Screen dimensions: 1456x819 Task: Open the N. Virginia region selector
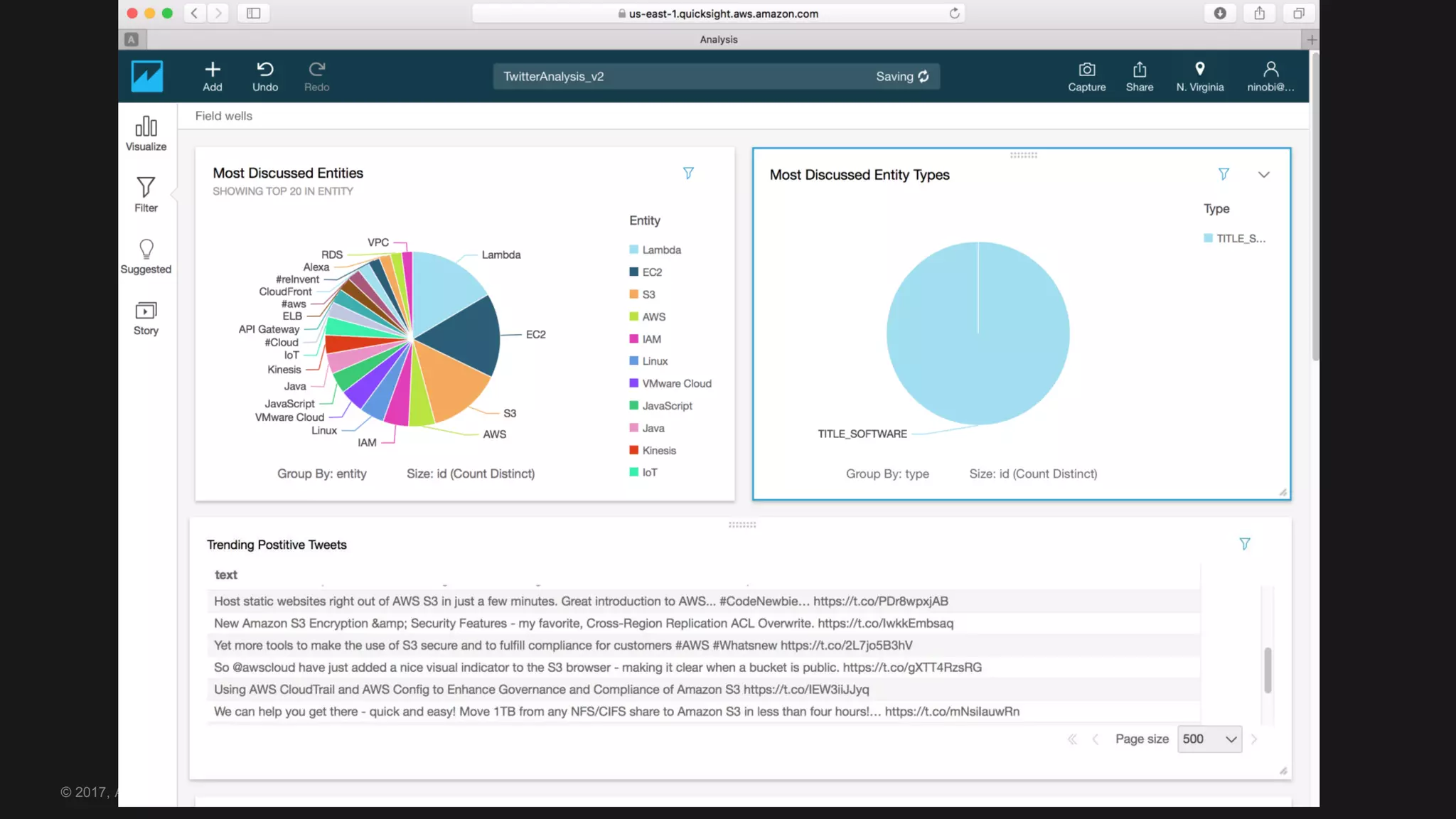pyautogui.click(x=1199, y=75)
